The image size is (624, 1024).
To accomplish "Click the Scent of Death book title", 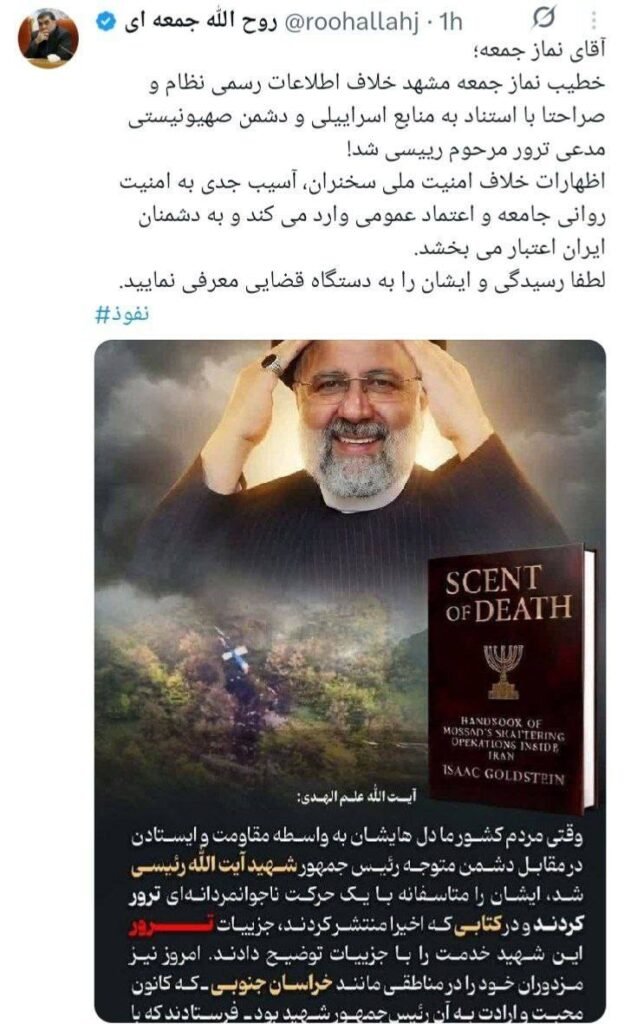I will (x=508, y=593).
